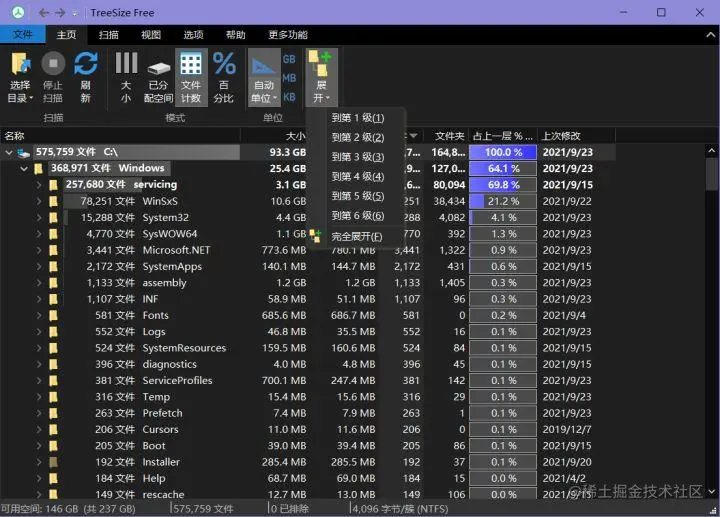
Task: Click the TreeSize app icon in title bar
Action: click(18, 12)
